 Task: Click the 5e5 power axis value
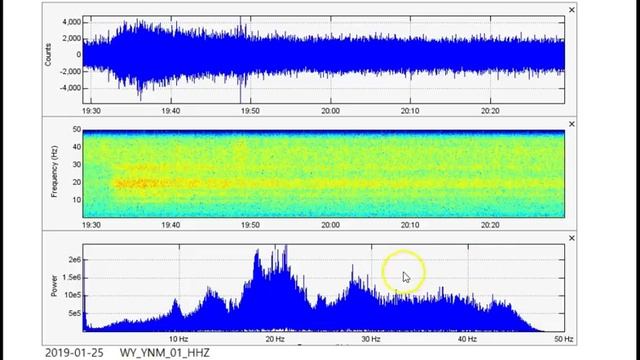point(75,313)
